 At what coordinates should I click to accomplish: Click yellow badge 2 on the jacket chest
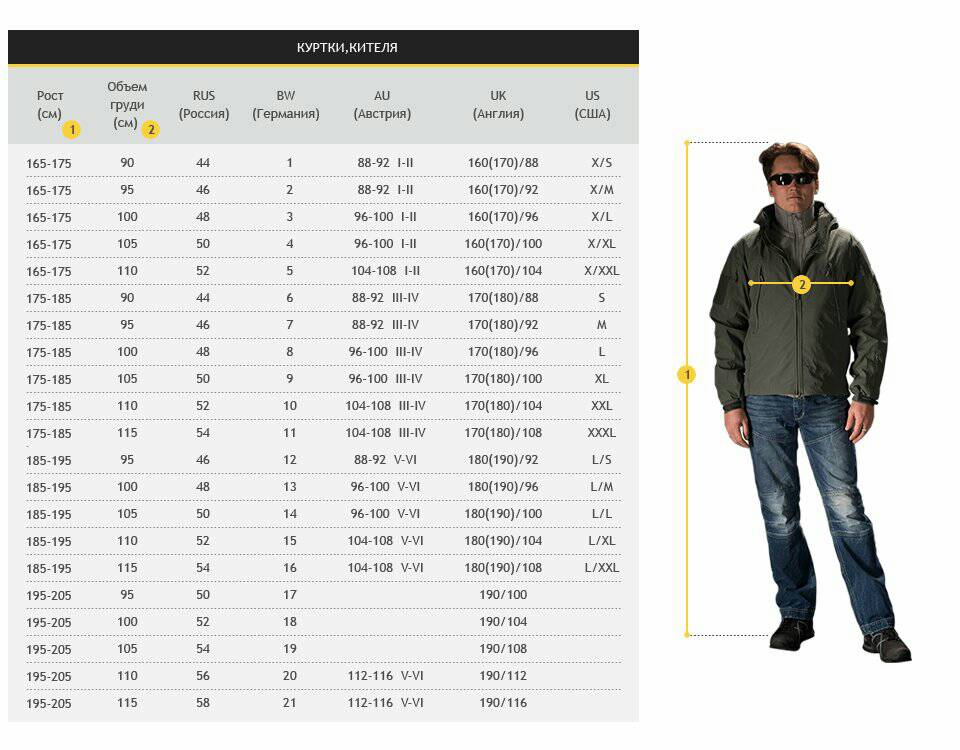point(801,284)
